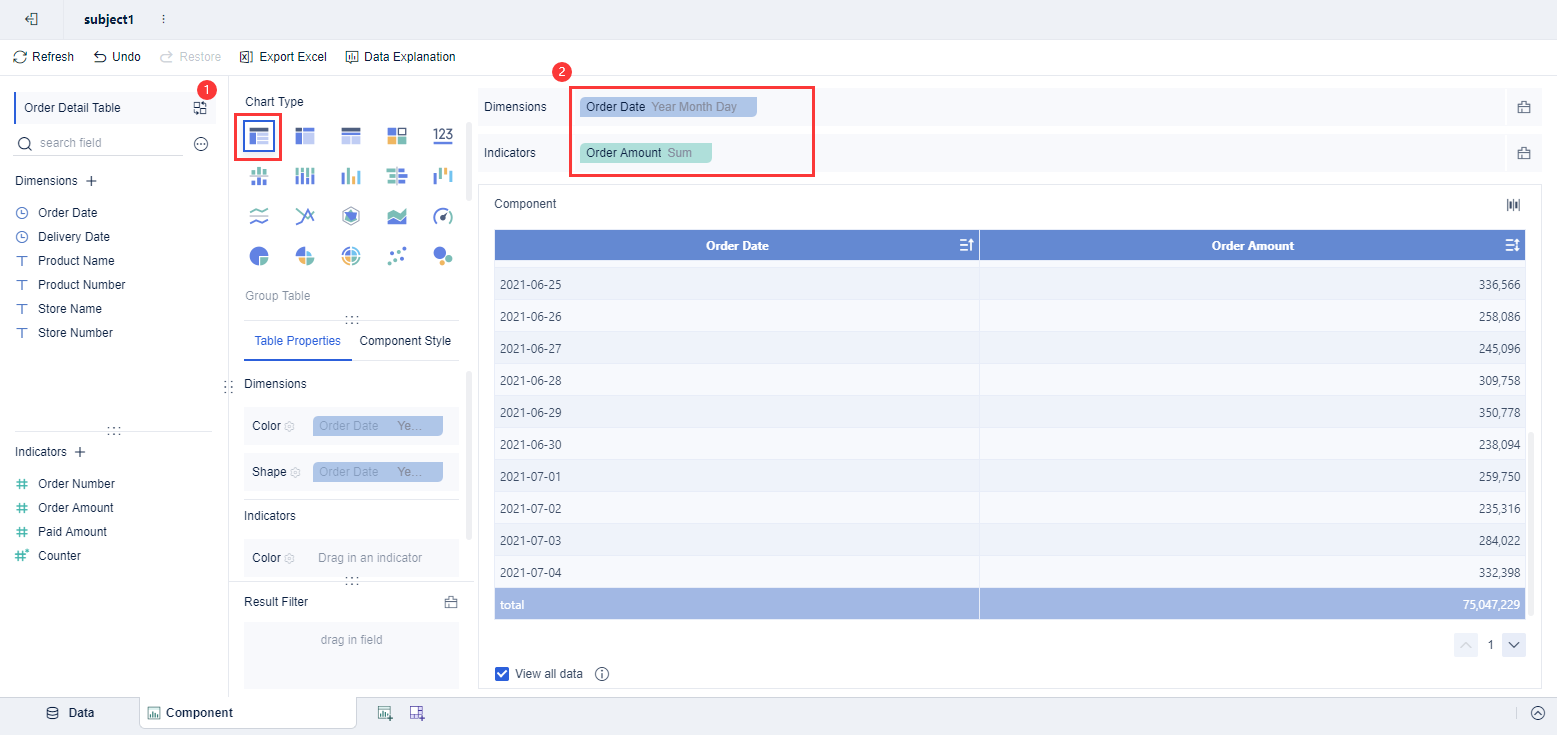Select the 123 indicator card chart type
Screen dimensions: 1557x735
pos(443,135)
